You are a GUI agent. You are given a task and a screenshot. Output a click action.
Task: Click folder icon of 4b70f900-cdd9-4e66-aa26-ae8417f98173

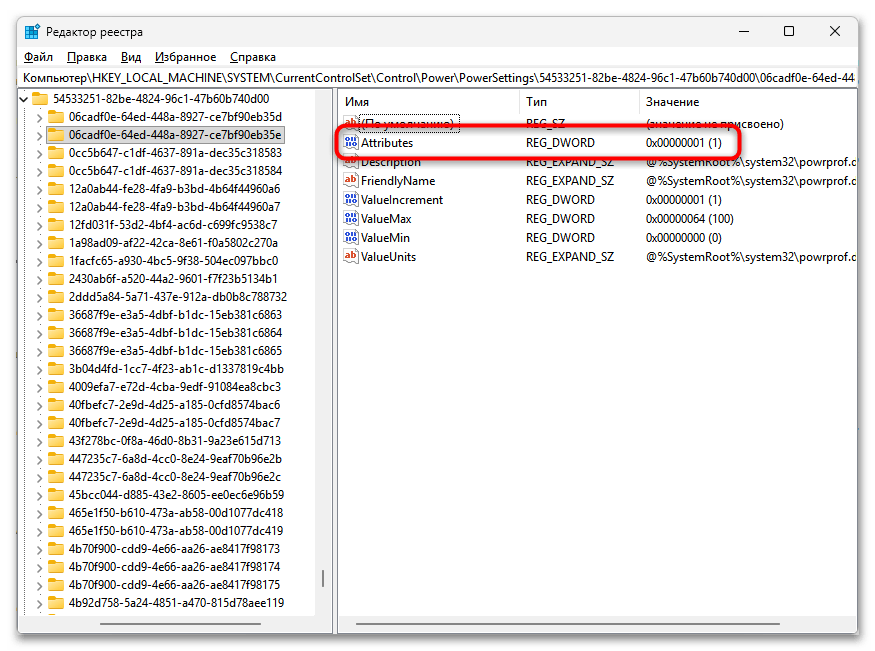click(55, 548)
